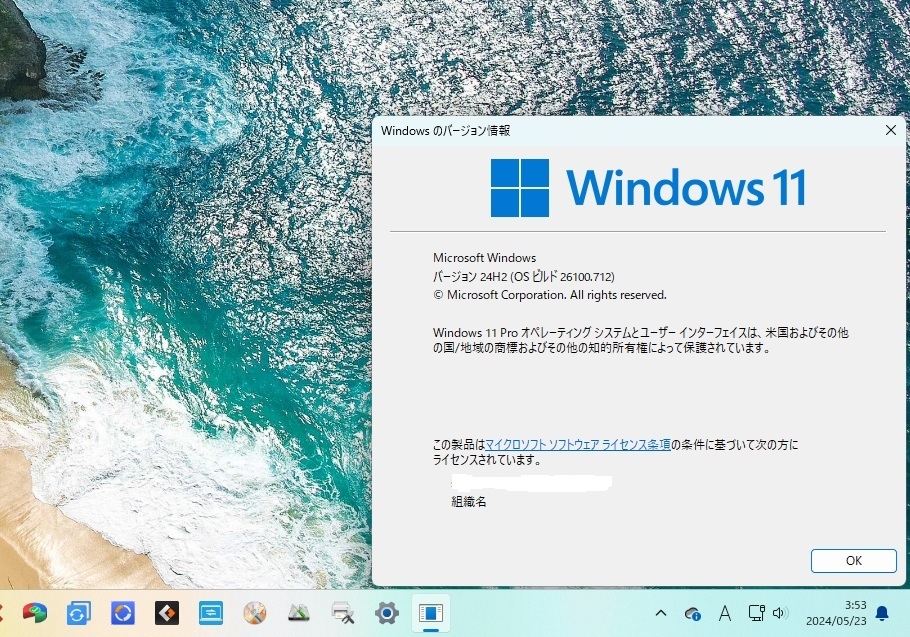
Task: Click OK in the Windows version dialog
Action: tap(853, 560)
